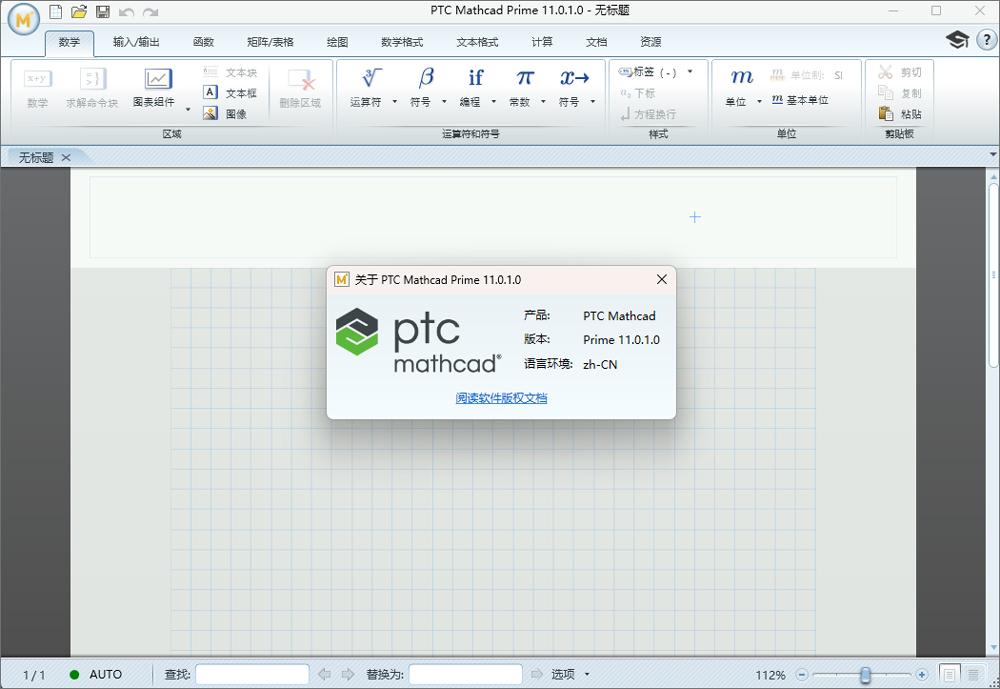This screenshot has width=1000, height=689.
Task: Open the 文本格式 text formatting tab
Action: click(477, 42)
